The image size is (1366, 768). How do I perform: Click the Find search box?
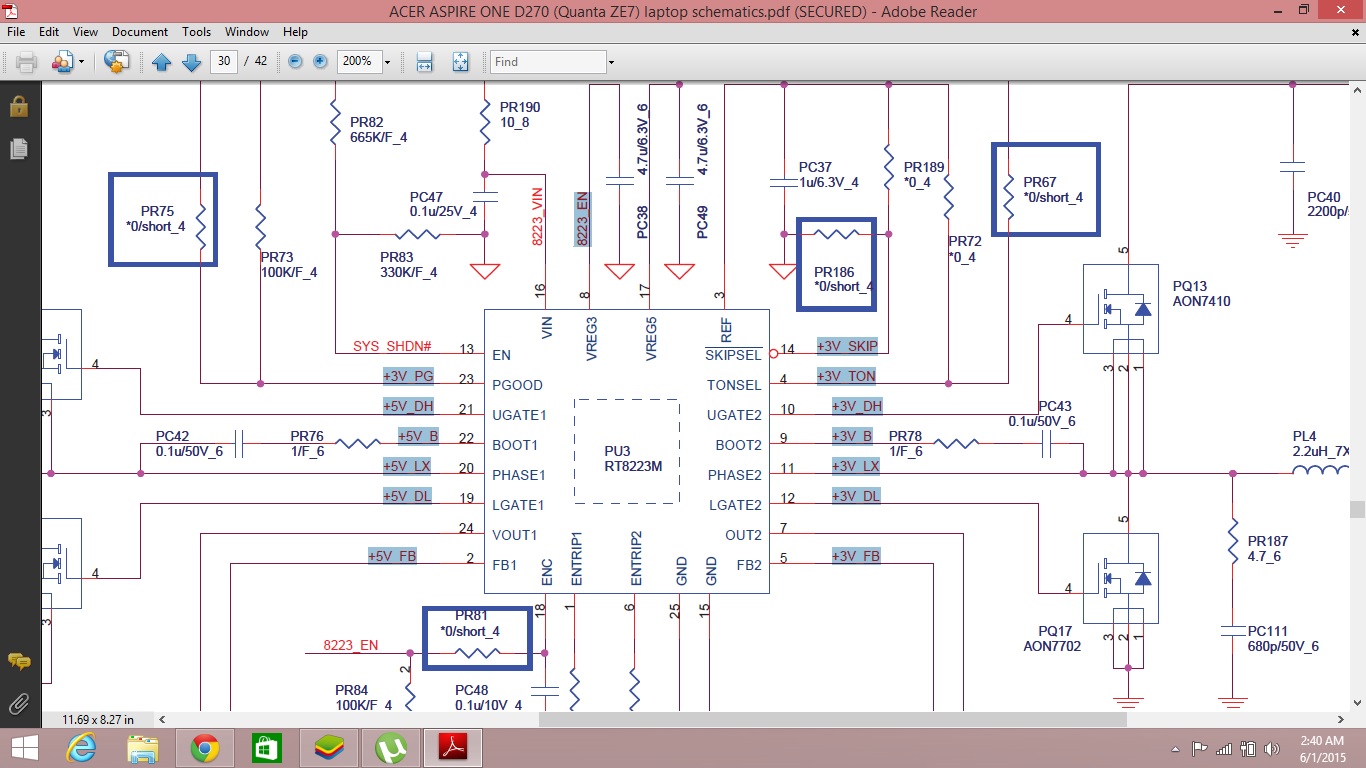pyautogui.click(x=548, y=62)
